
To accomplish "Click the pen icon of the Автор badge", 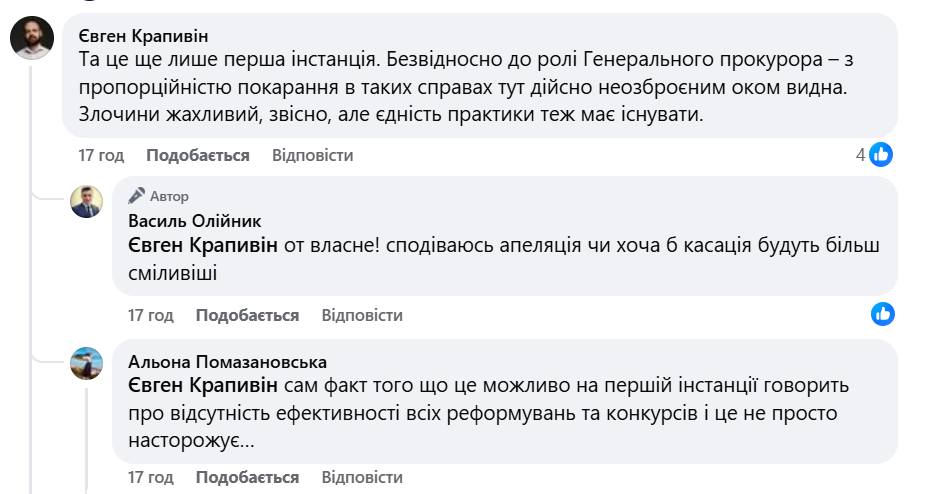I will [137, 196].
